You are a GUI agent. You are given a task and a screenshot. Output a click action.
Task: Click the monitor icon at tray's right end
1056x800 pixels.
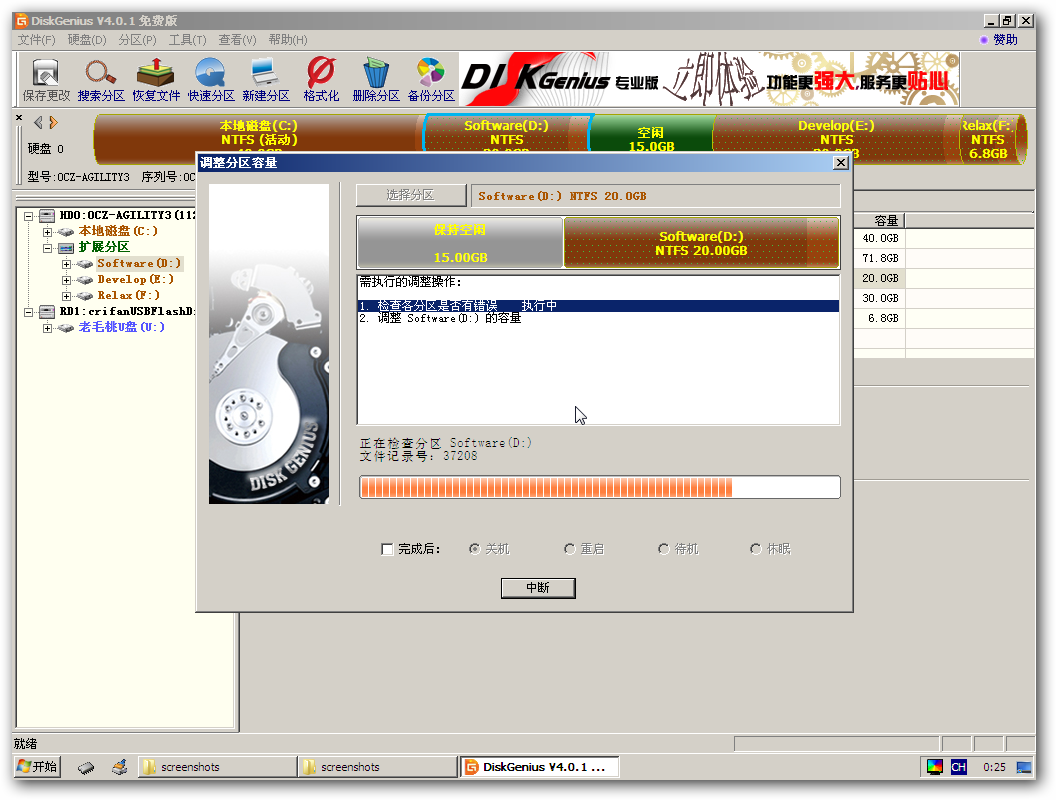tap(1024, 767)
